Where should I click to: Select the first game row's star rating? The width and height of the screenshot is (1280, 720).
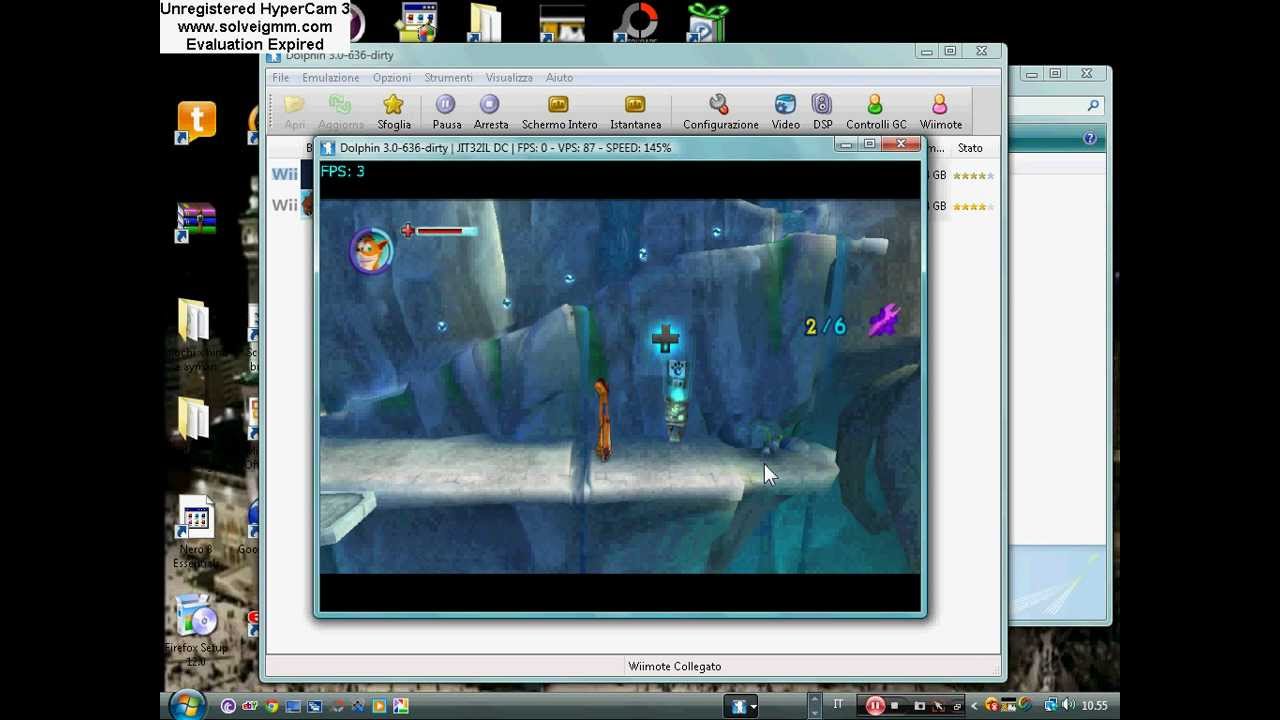tap(973, 176)
